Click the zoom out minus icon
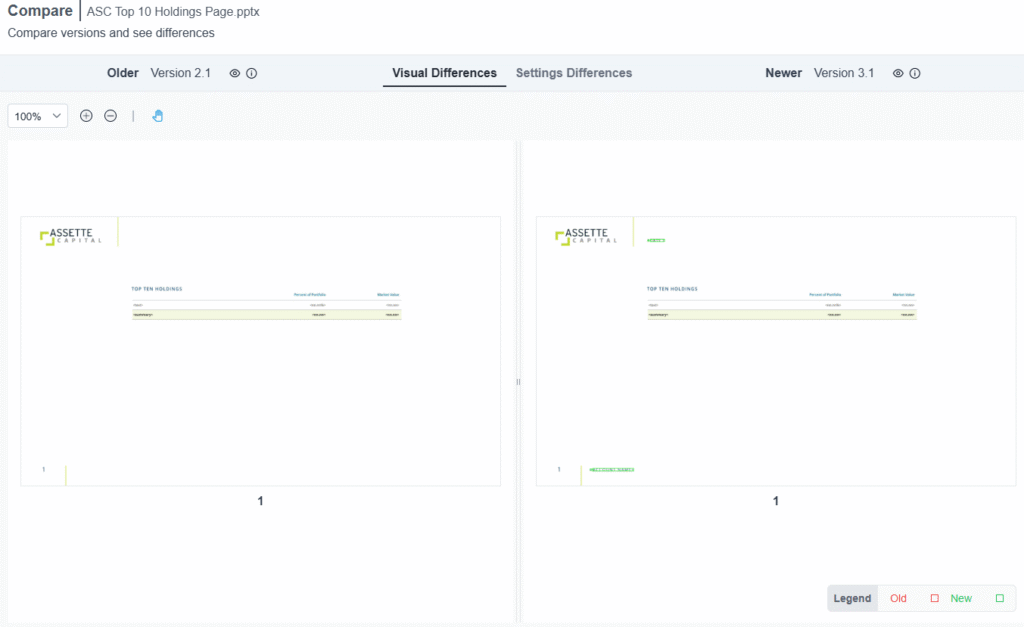 pos(111,116)
